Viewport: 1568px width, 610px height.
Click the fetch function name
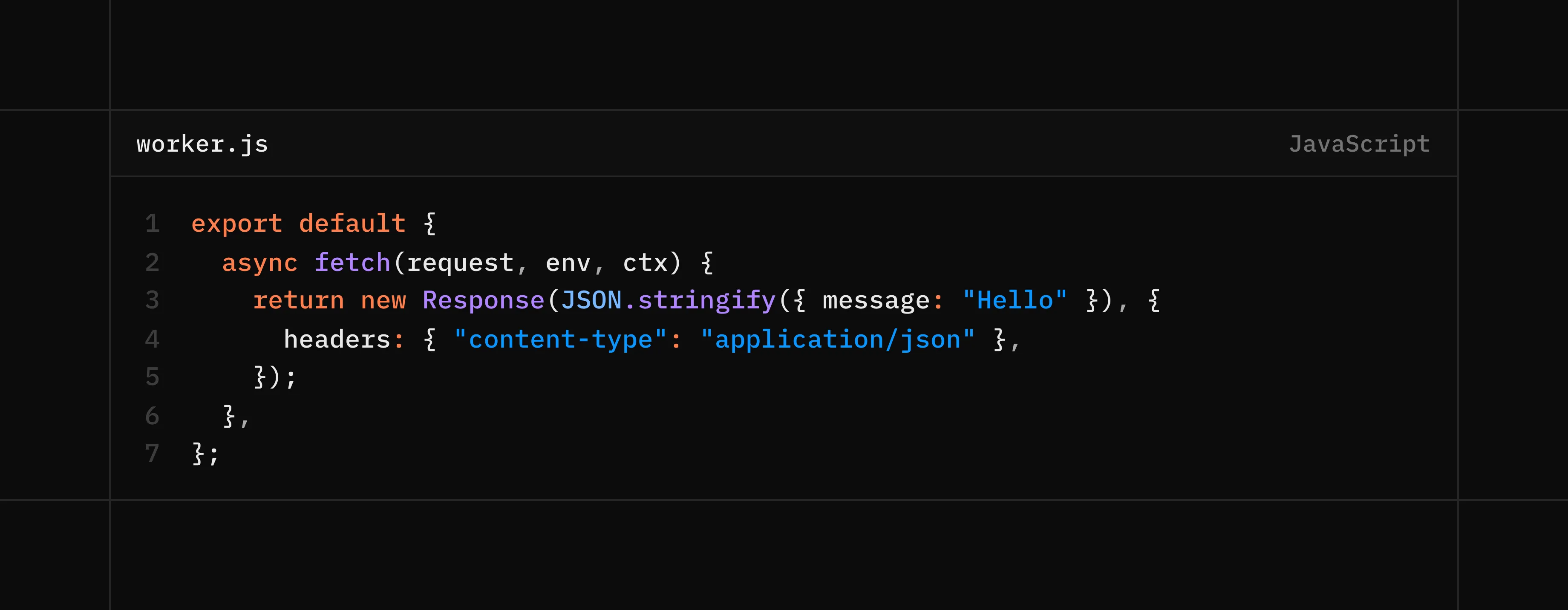(x=352, y=262)
